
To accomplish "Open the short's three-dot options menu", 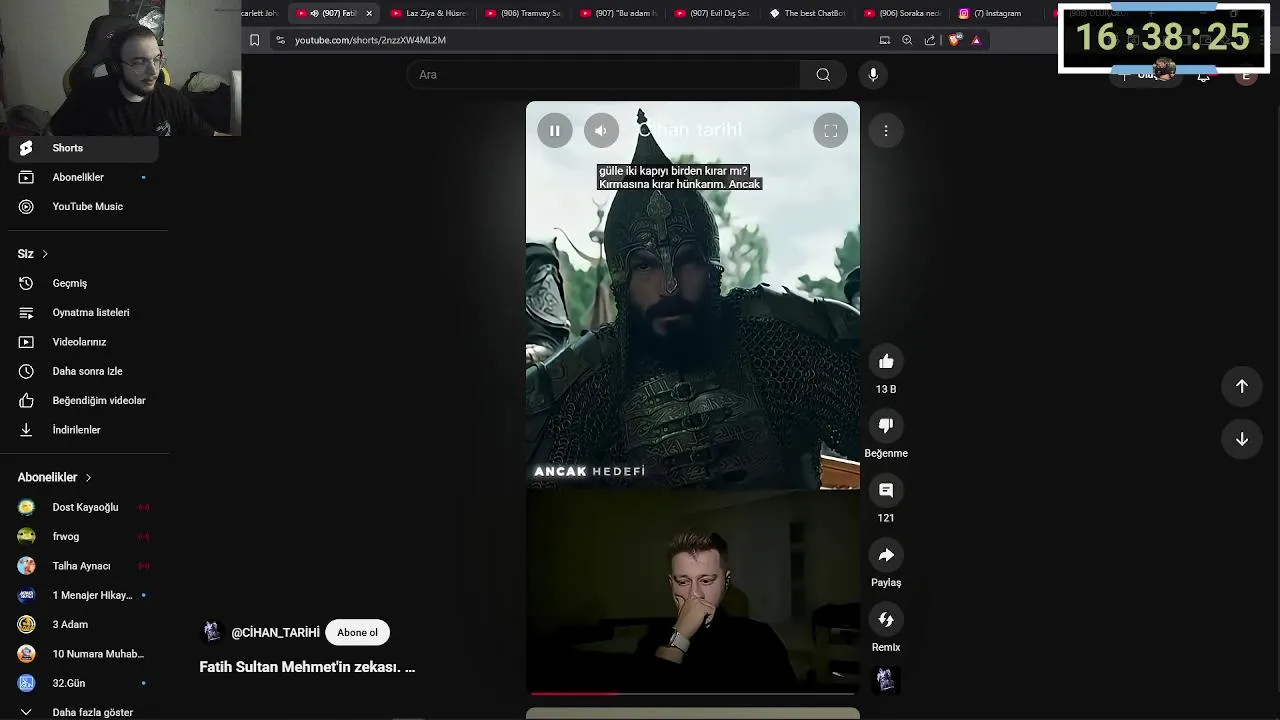I will pyautogui.click(x=886, y=131).
